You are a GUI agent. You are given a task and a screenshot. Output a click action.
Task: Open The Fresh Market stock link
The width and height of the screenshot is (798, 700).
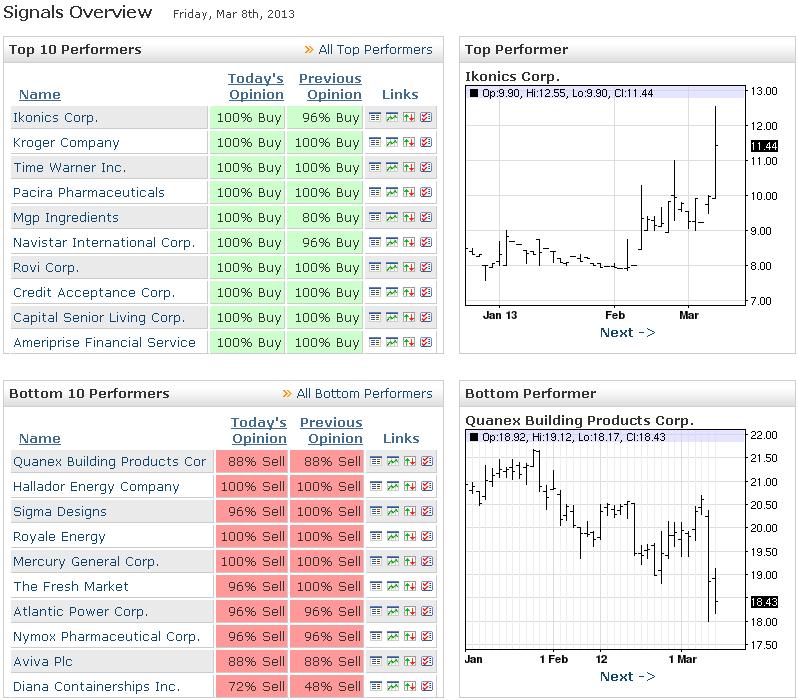click(x=71, y=586)
